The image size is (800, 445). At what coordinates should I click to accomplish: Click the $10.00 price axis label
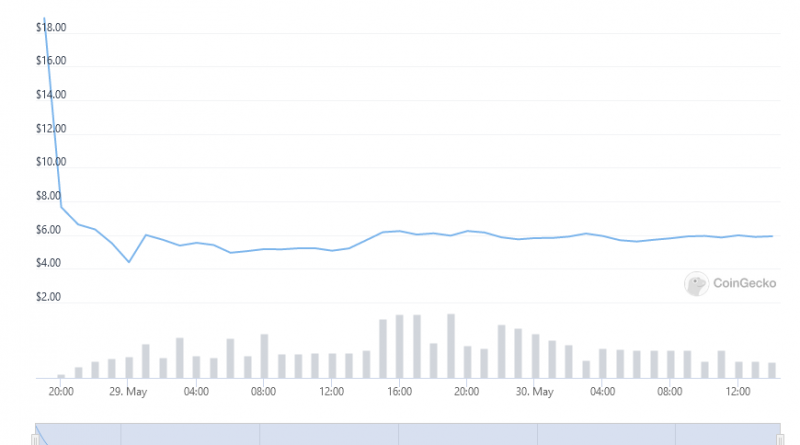[51, 162]
